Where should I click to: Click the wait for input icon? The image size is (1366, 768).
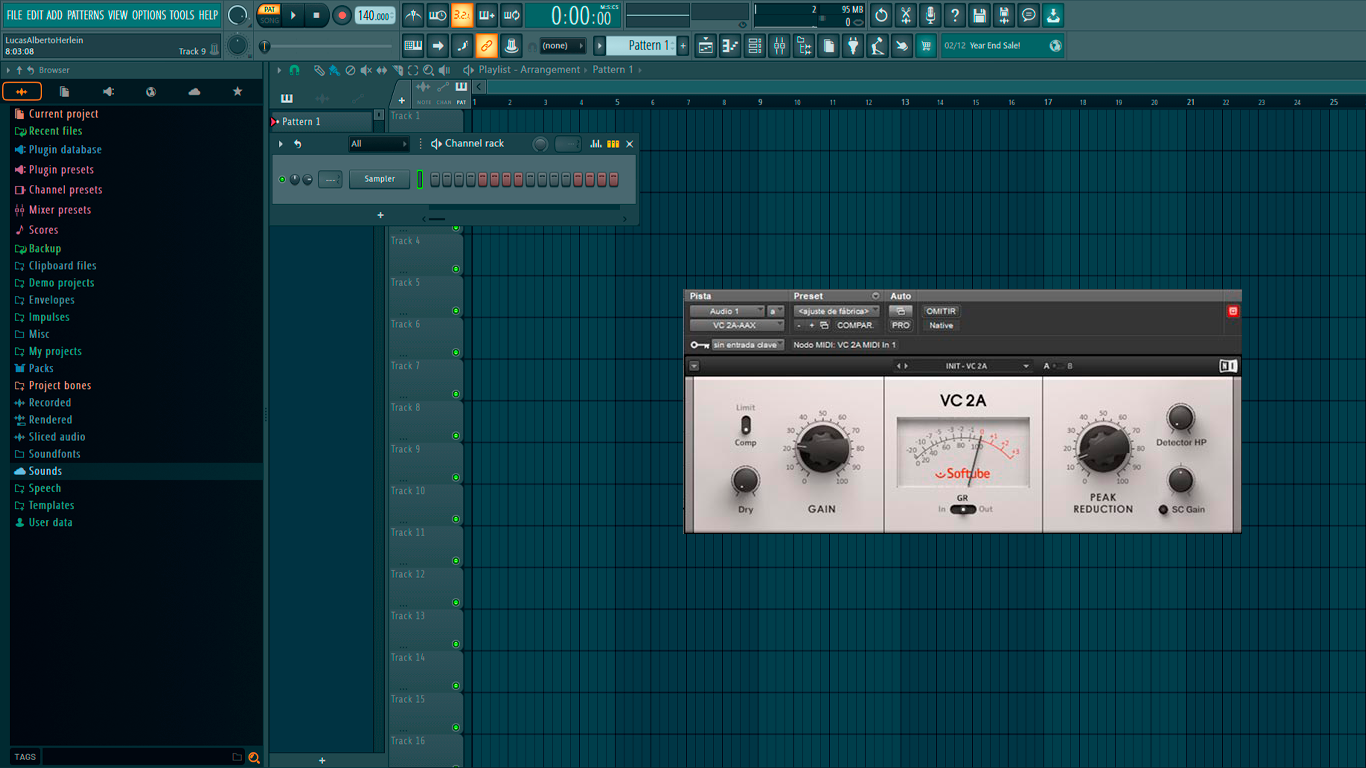tap(437, 15)
